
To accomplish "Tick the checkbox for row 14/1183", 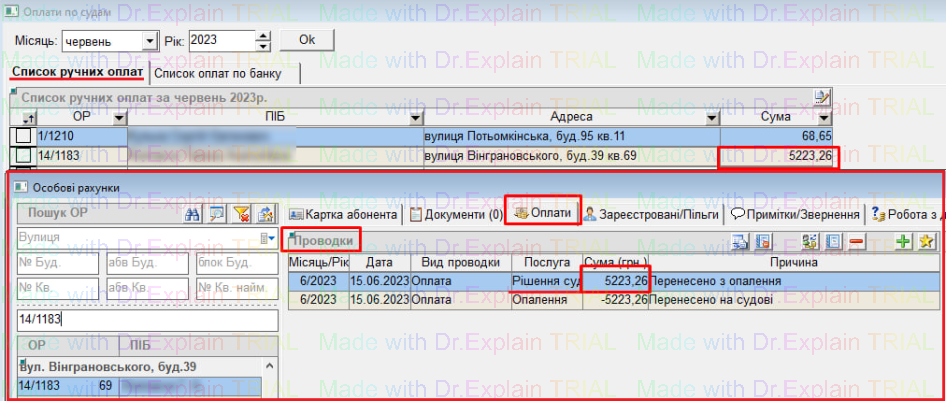I will click(x=22, y=155).
